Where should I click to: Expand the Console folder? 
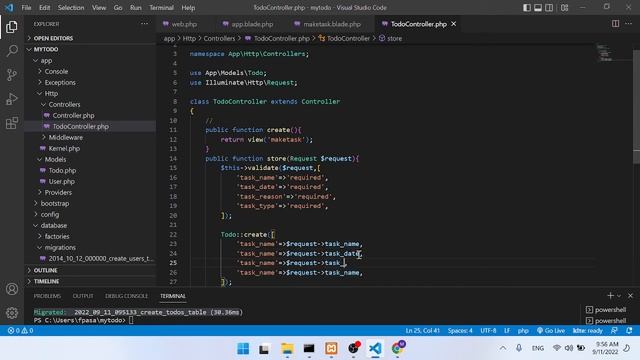click(90, 71)
